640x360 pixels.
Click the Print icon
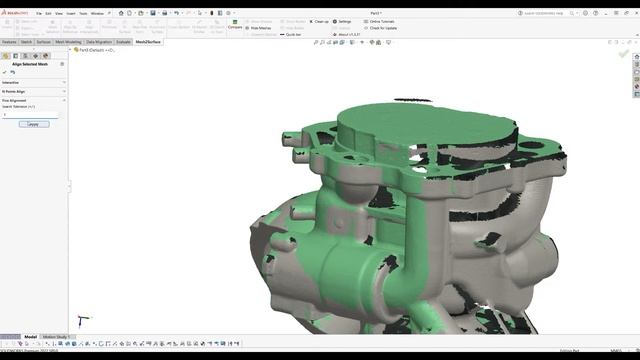pyautogui.click(x=164, y=13)
